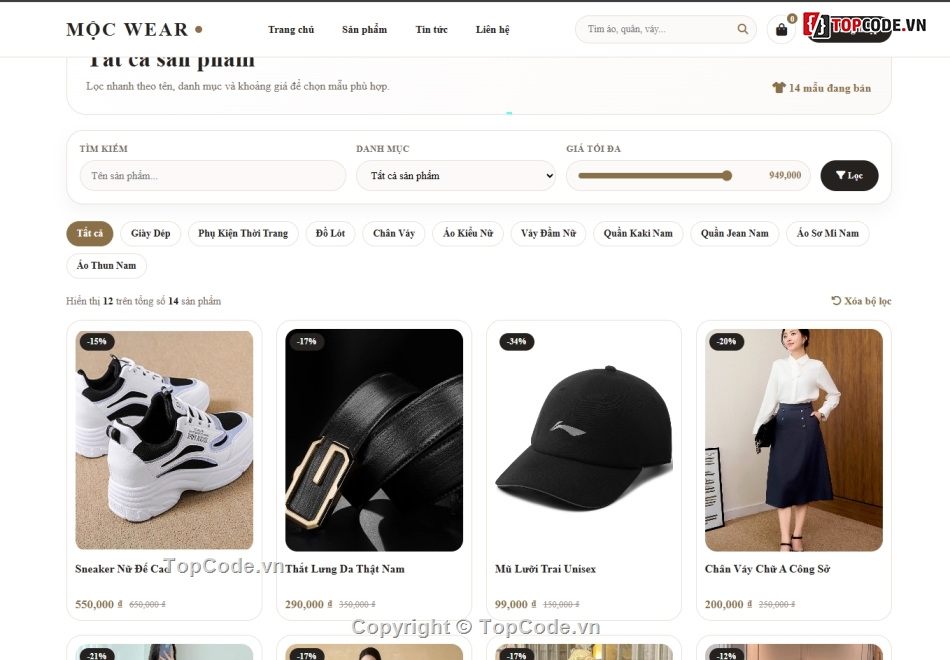The height and width of the screenshot is (660, 950).
Task: Click the 99,000 đ price text
Action: [516, 604]
